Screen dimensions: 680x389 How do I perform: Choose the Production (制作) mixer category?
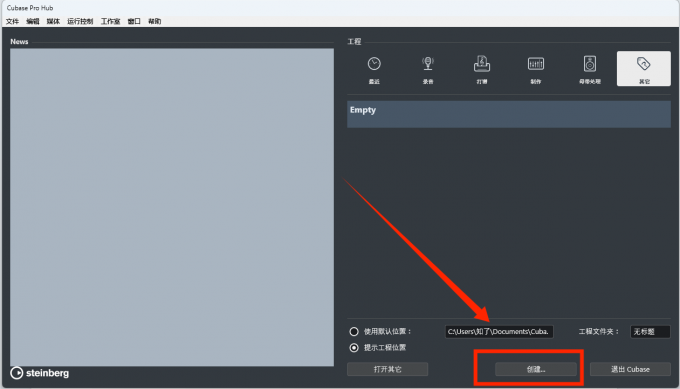(536, 69)
